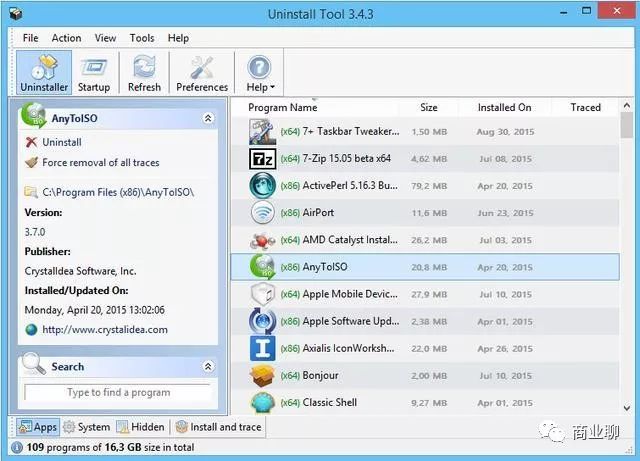Sort by the Traced column

tap(585, 107)
